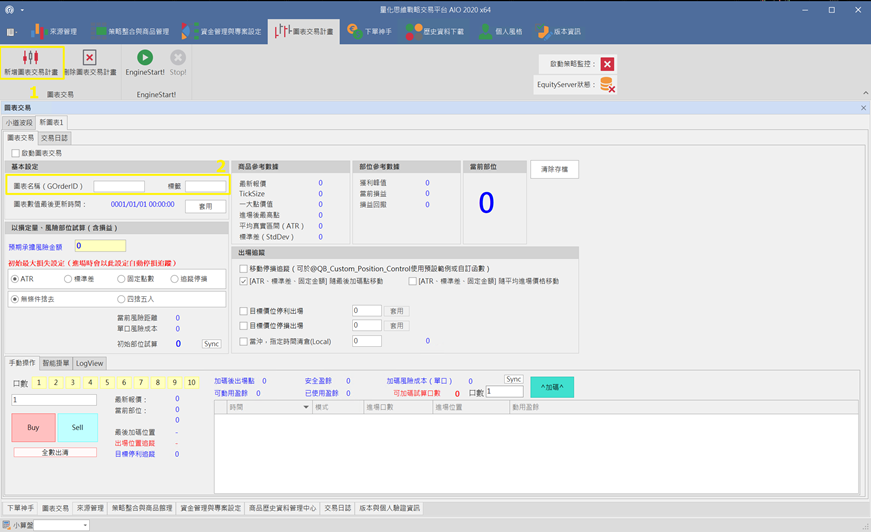
Task: Switch to the 交易日誌 tab
Action: pyautogui.click(x=54, y=138)
